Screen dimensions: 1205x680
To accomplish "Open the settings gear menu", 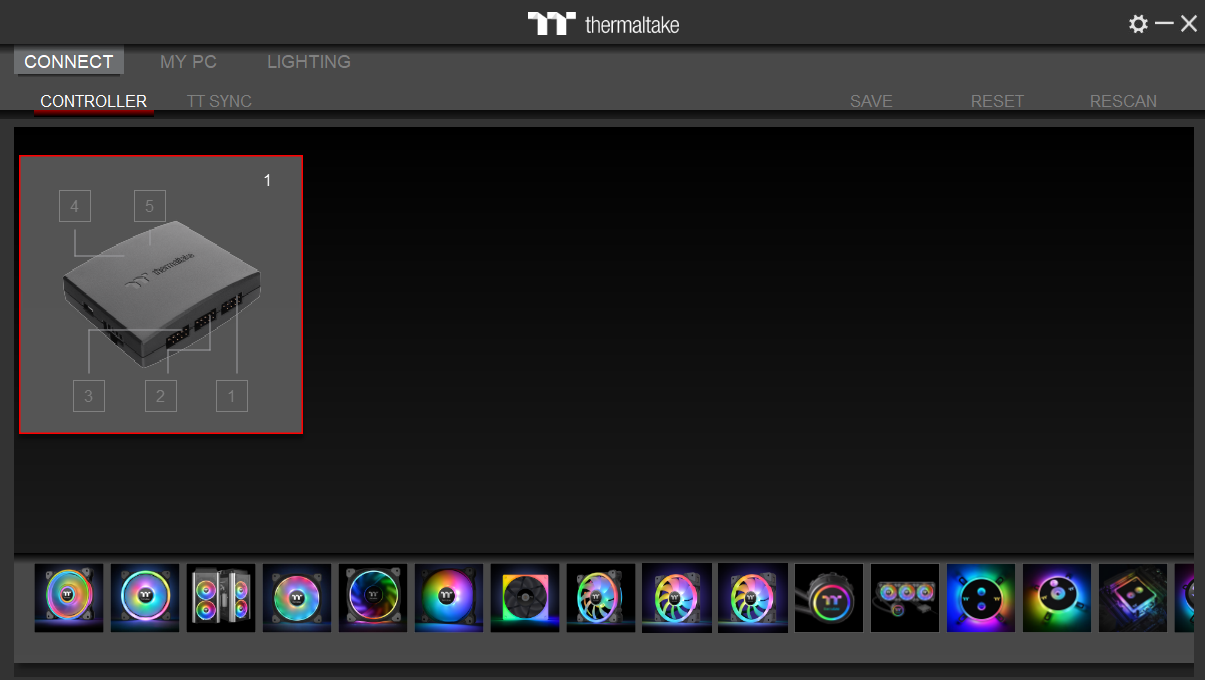I will 1139,23.
